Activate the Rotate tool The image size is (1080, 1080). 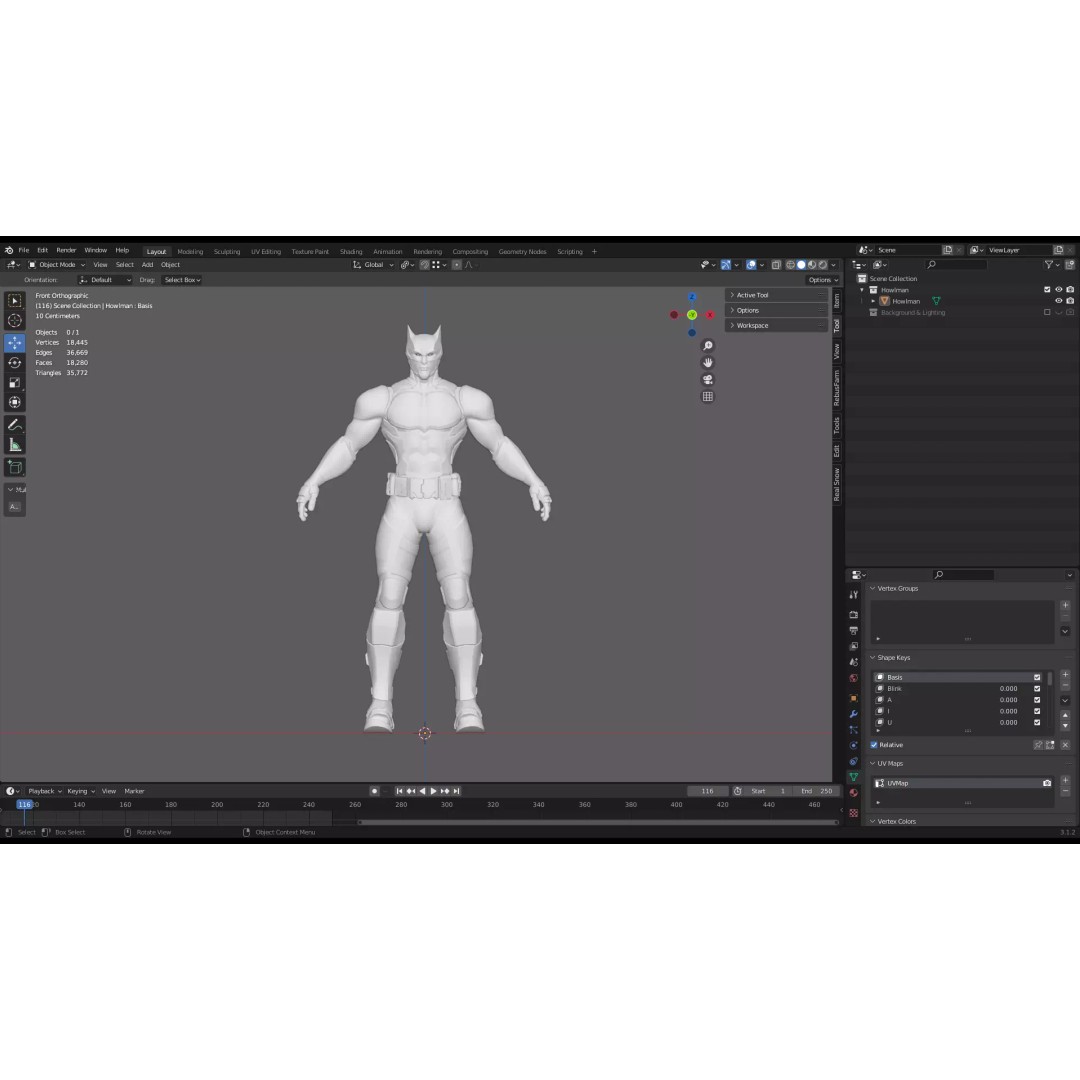tap(14, 362)
